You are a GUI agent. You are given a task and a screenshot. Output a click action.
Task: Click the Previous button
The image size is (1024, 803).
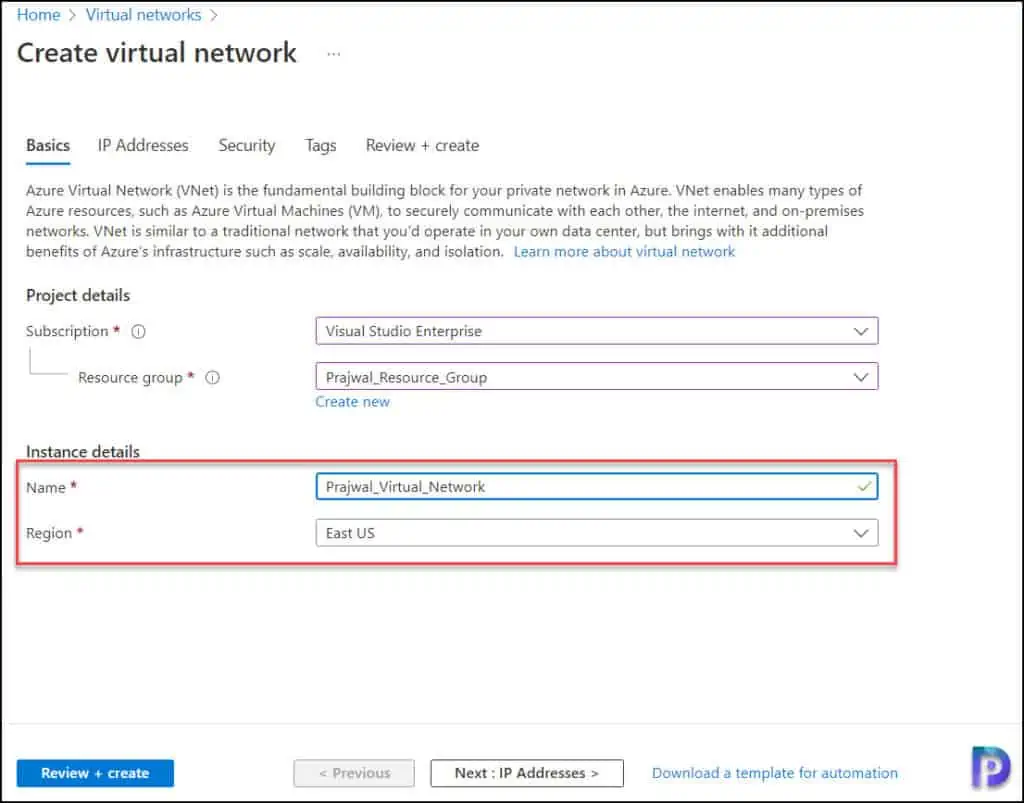354,773
